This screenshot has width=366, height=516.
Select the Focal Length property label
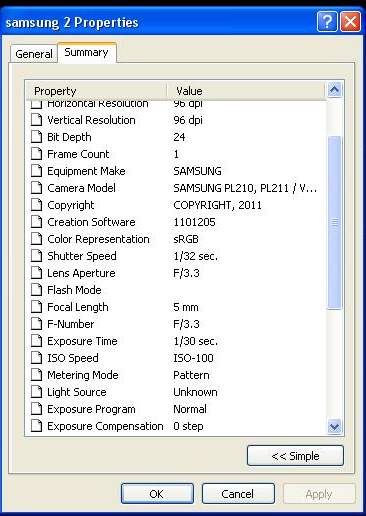[x=78, y=307]
